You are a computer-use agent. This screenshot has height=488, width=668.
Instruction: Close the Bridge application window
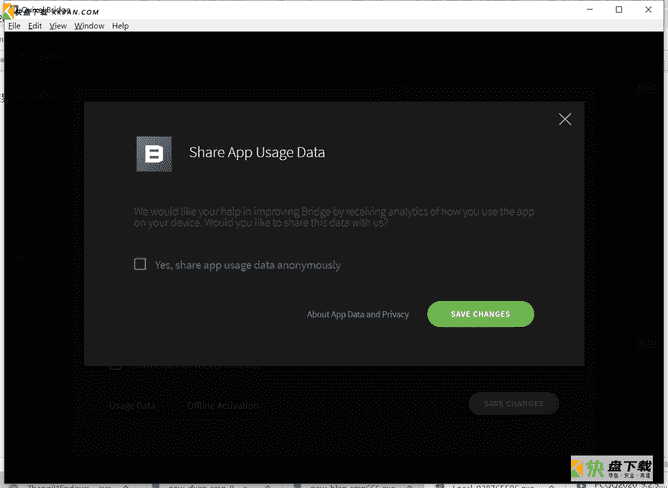648,9
